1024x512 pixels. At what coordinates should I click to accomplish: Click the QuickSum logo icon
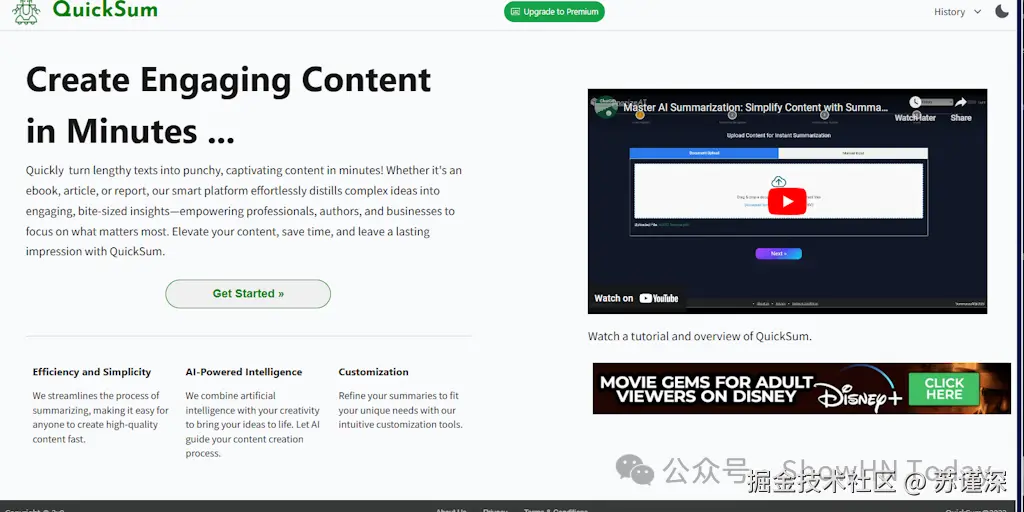pyautogui.click(x=26, y=12)
